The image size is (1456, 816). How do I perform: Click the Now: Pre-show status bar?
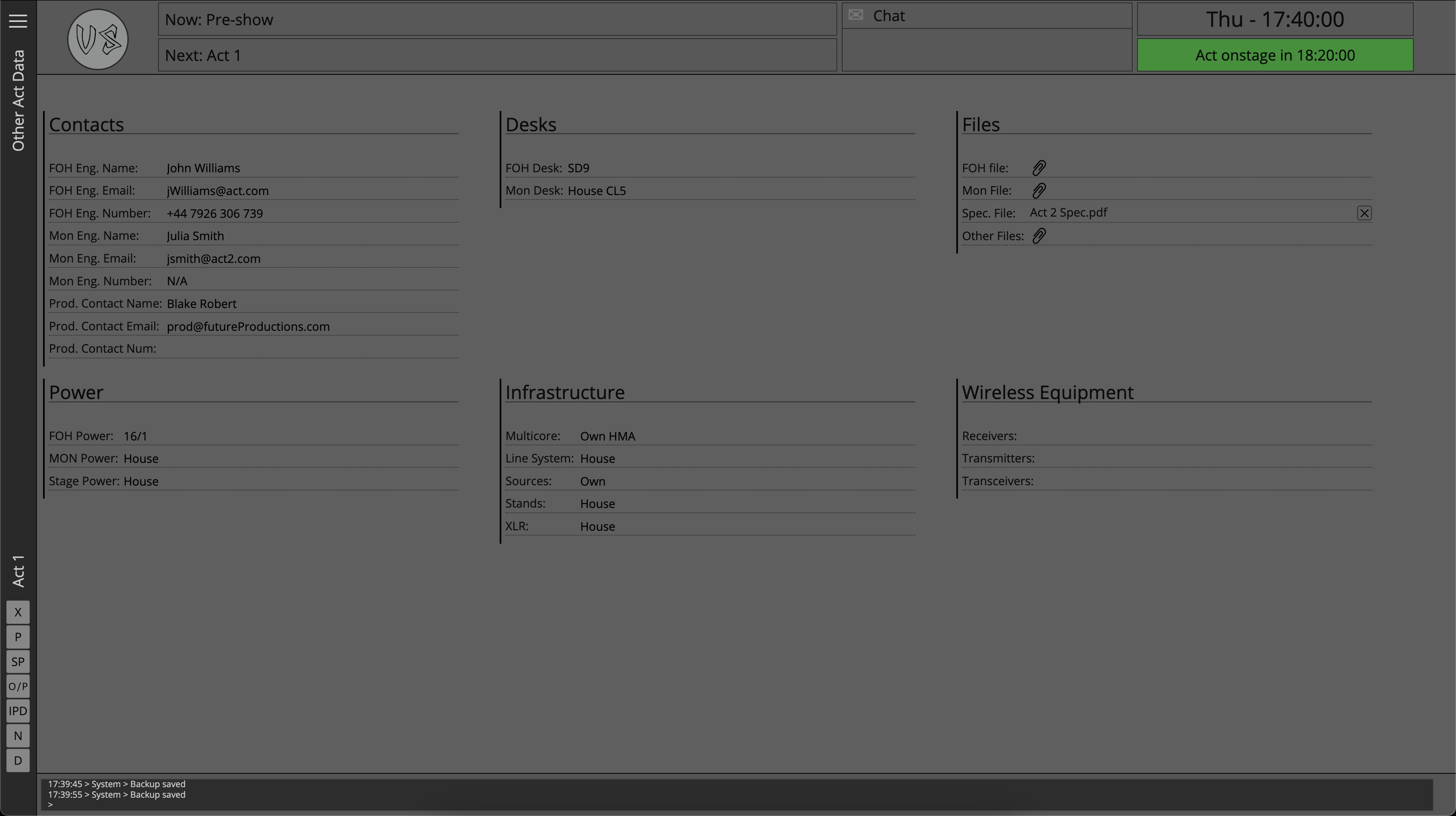(497, 19)
